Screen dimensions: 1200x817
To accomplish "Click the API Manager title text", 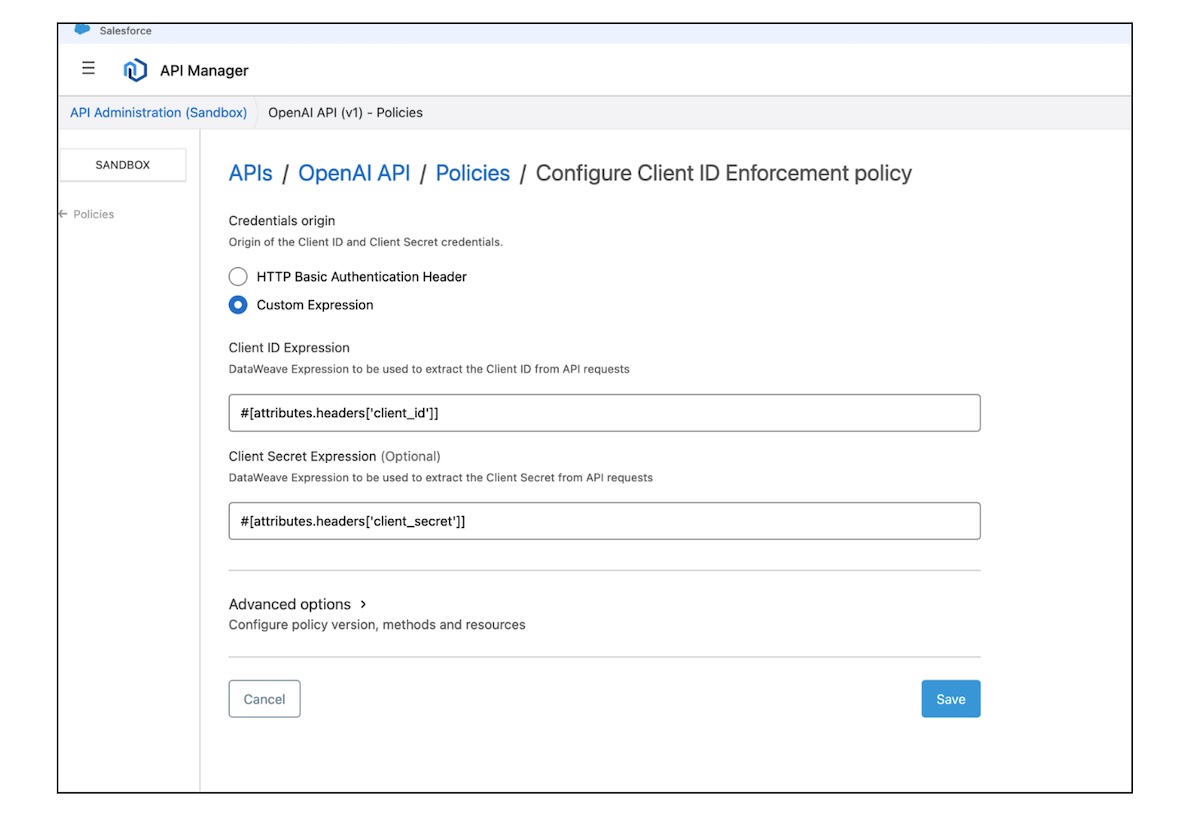I will [x=204, y=71].
